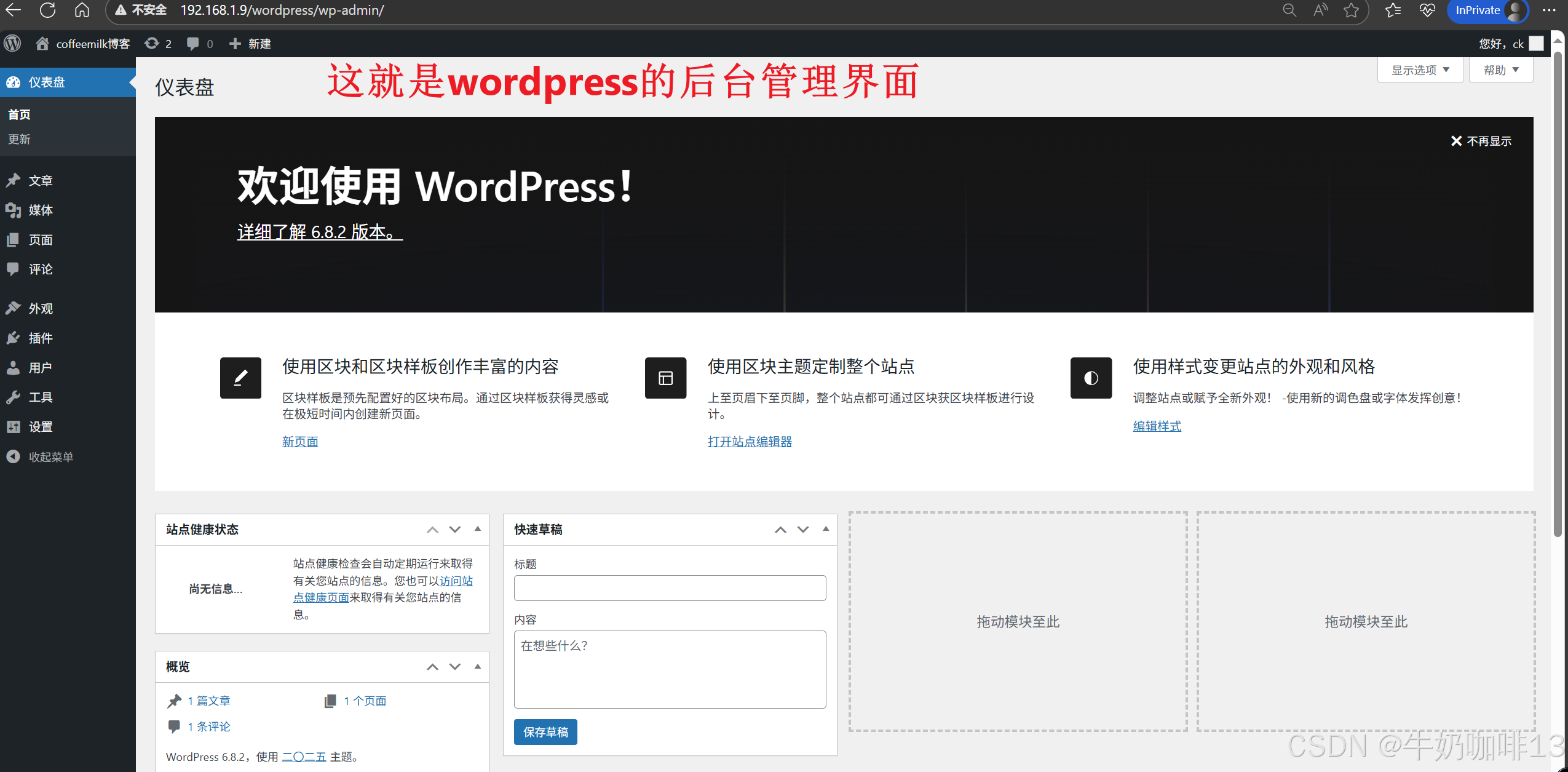The height and width of the screenshot is (772, 1568).
Task: Select 仪表盘 in the sidebar
Action: pos(68,82)
